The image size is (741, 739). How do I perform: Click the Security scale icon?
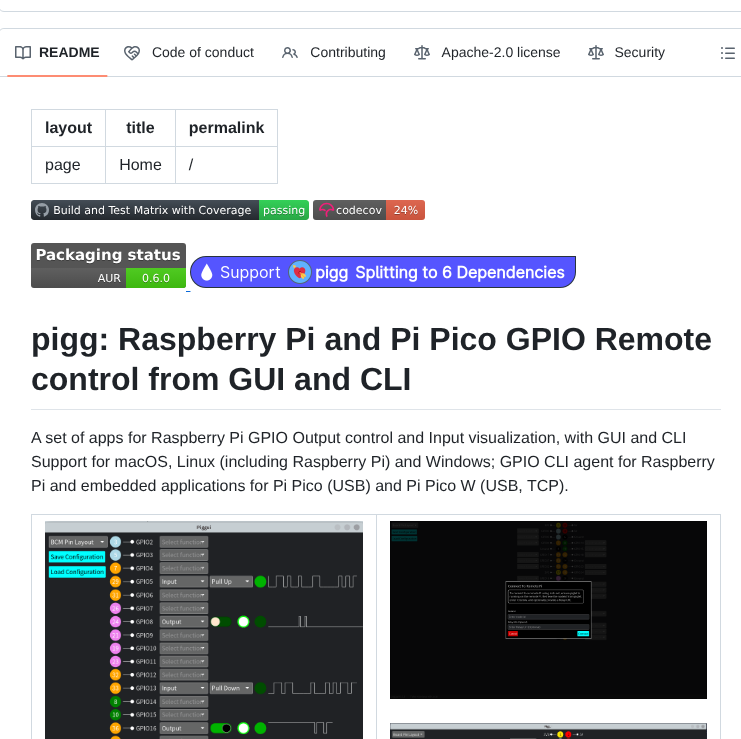coord(596,52)
